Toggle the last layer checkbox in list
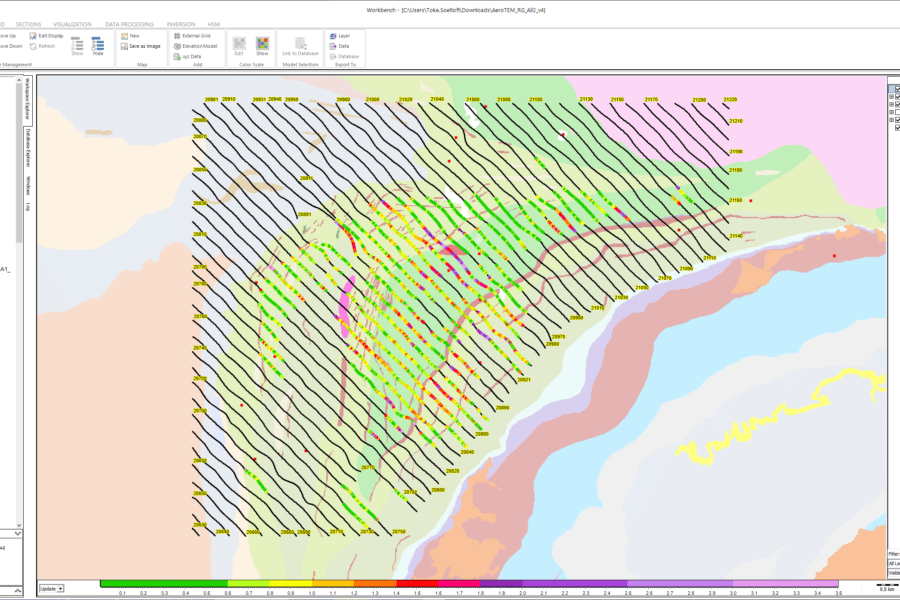Viewport: 900px width, 600px height. pos(896,129)
